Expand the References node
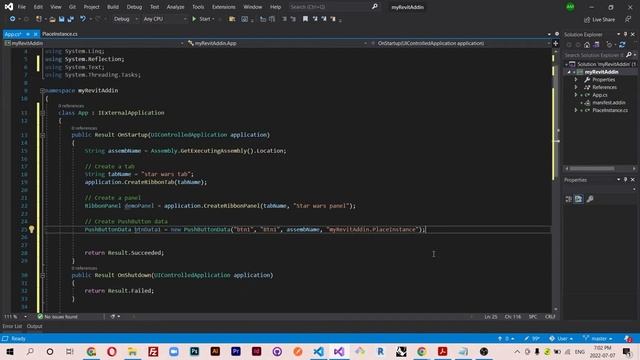640x360 pixels. tap(576, 87)
